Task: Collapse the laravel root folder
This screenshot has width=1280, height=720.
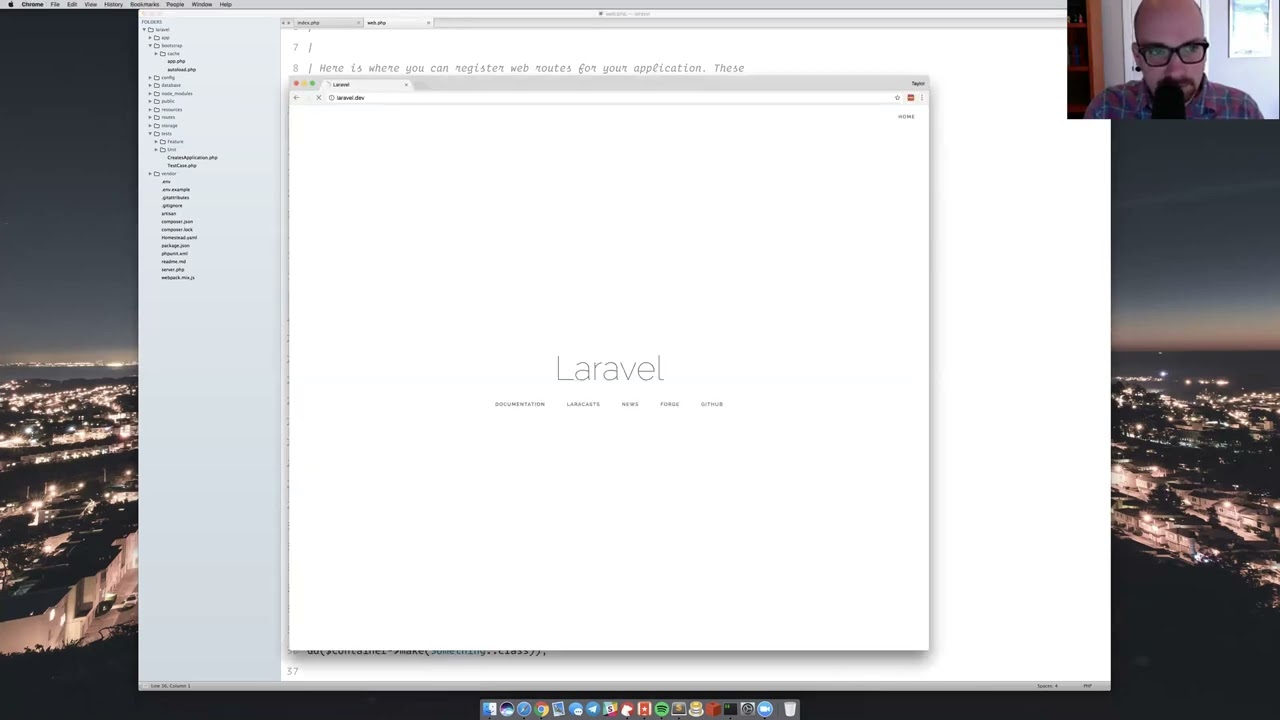Action: [x=144, y=30]
